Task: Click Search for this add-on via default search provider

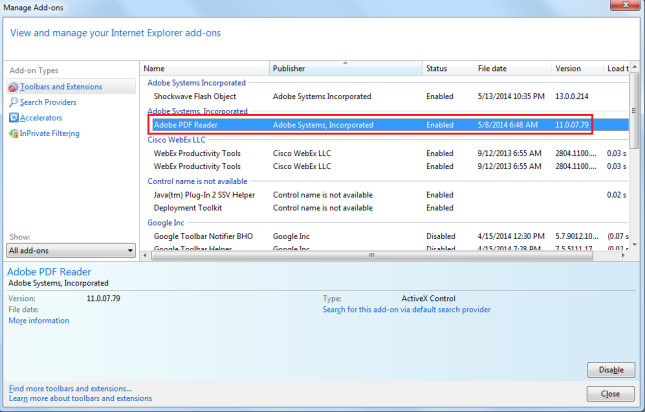Action: point(406,310)
